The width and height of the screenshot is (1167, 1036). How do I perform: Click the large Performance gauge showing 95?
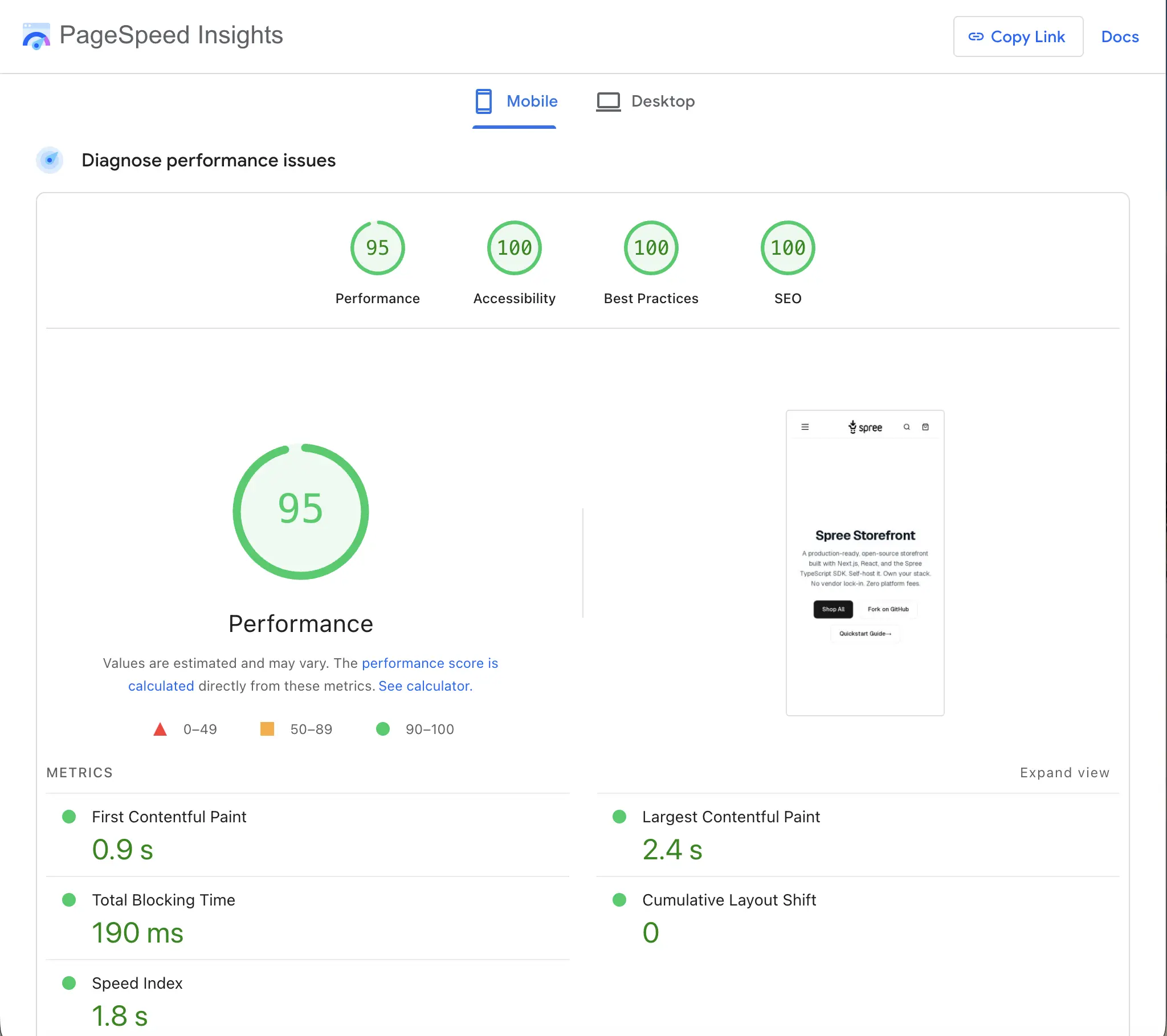[301, 511]
